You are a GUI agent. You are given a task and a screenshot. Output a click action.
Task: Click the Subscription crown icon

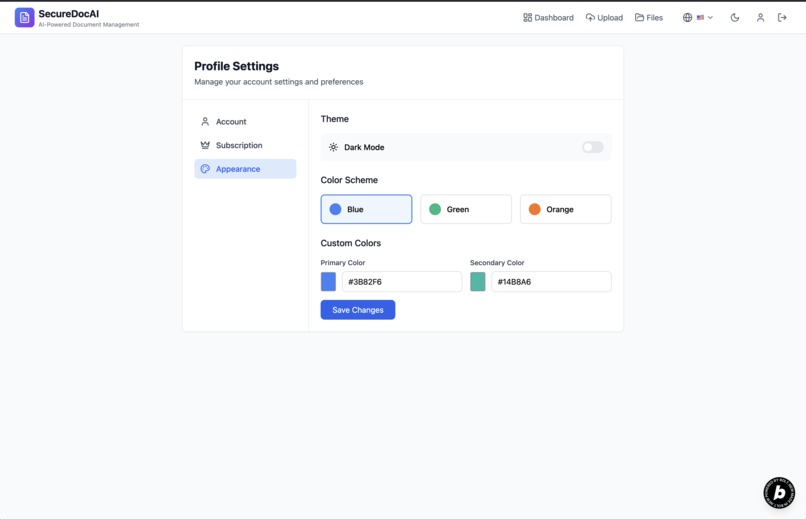(205, 145)
